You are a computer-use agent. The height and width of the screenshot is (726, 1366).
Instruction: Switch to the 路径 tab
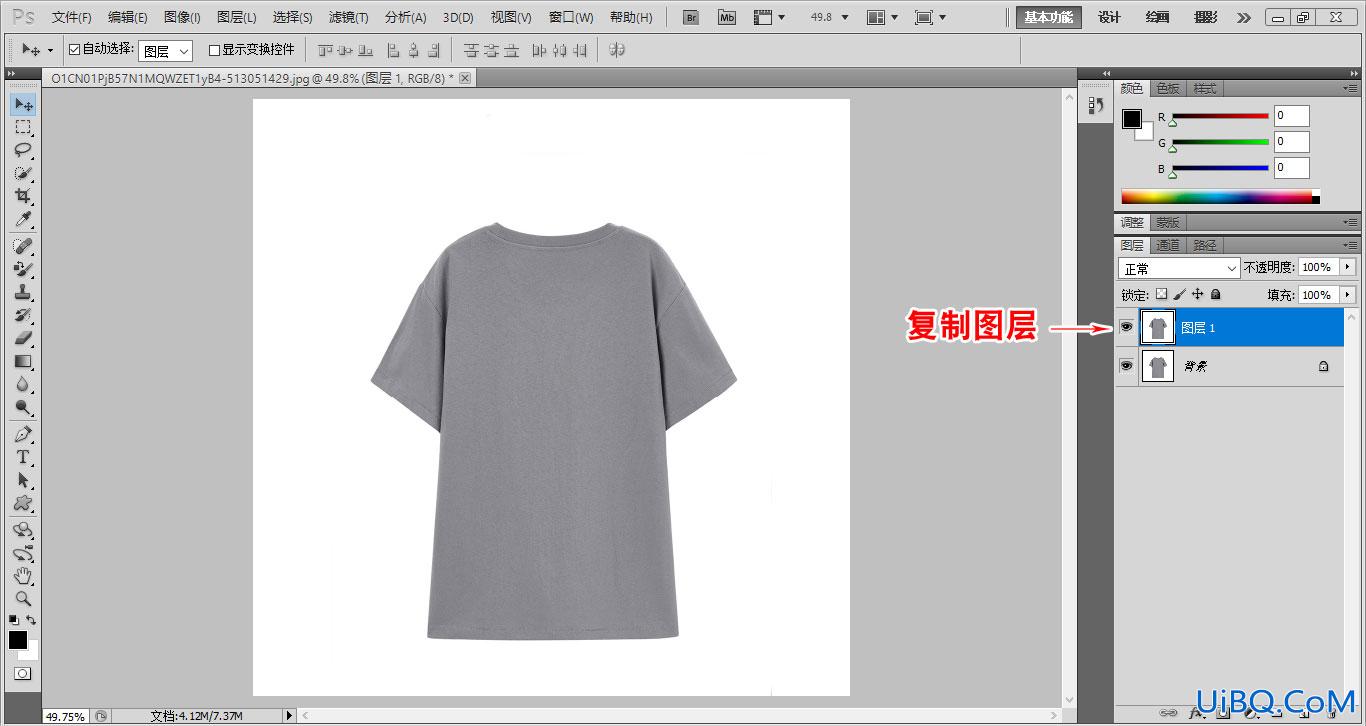pyautogui.click(x=1205, y=245)
